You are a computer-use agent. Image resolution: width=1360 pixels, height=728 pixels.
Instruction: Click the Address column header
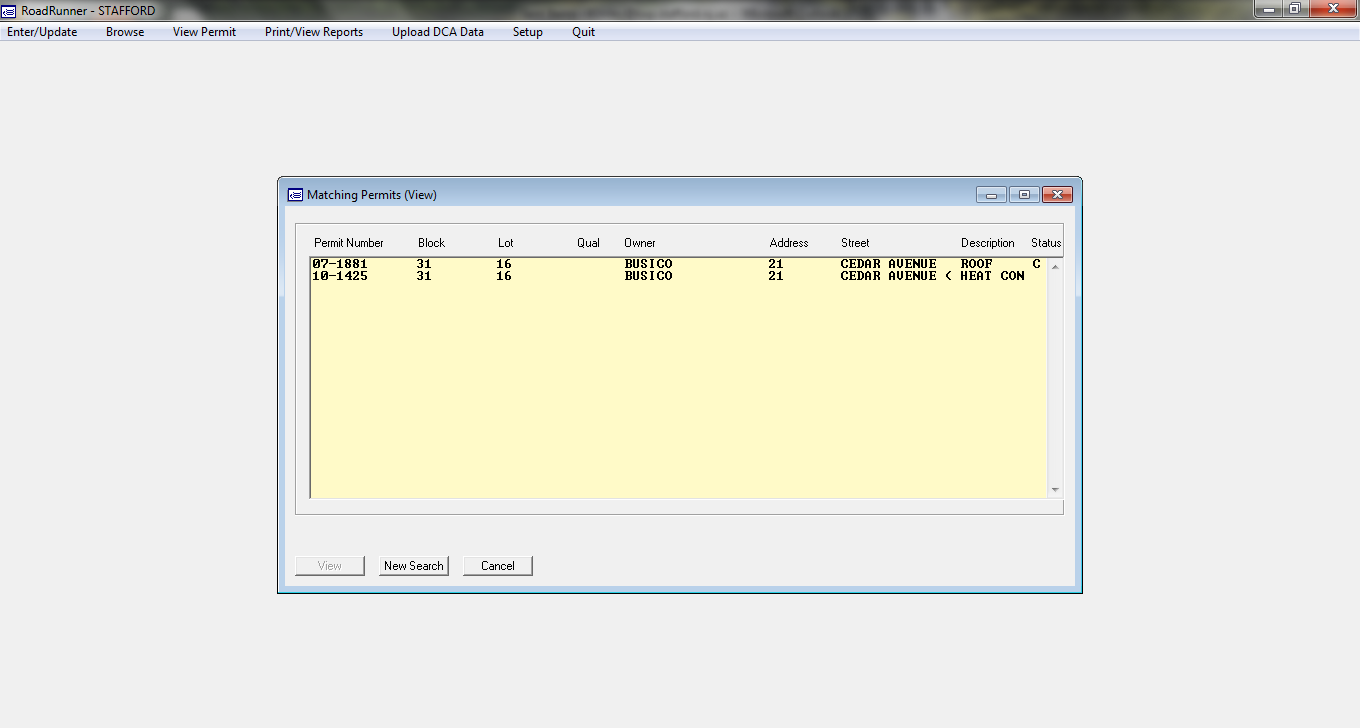click(x=789, y=243)
